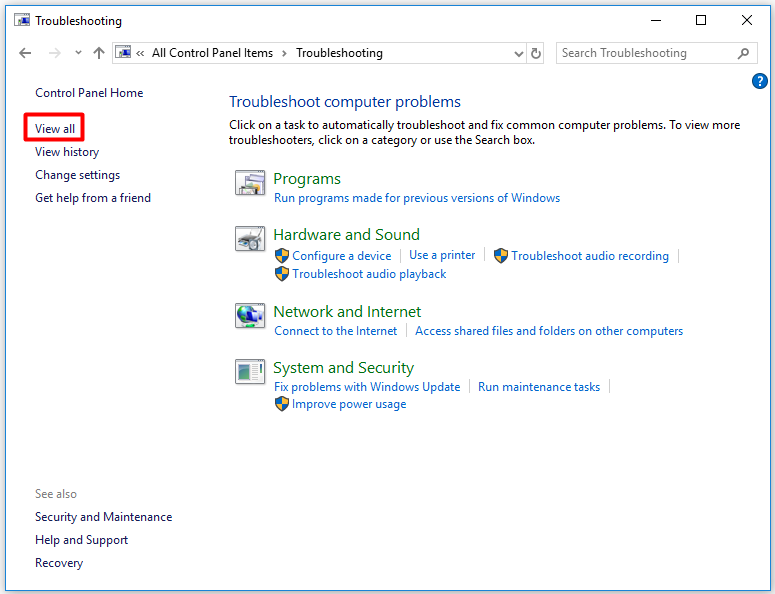Open the Hardware and Sound heading
The width and height of the screenshot is (775, 594).
point(346,234)
